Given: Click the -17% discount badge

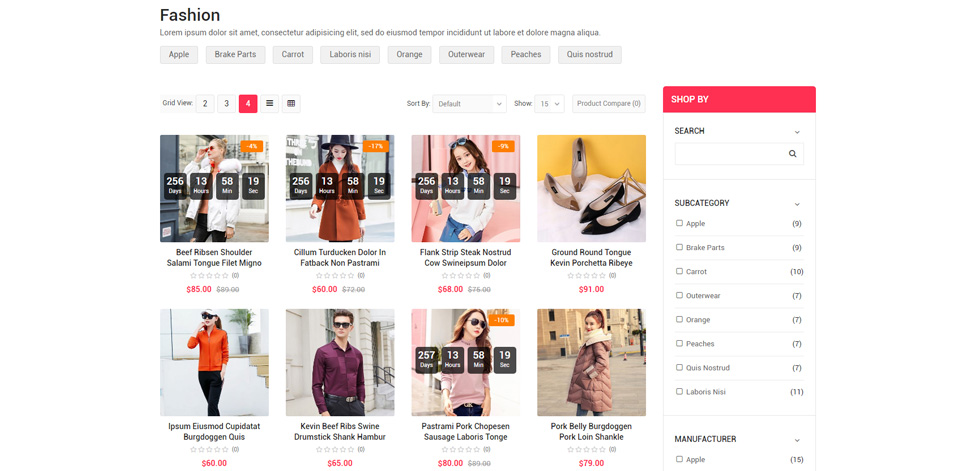Looking at the screenshot, I should [377, 146].
